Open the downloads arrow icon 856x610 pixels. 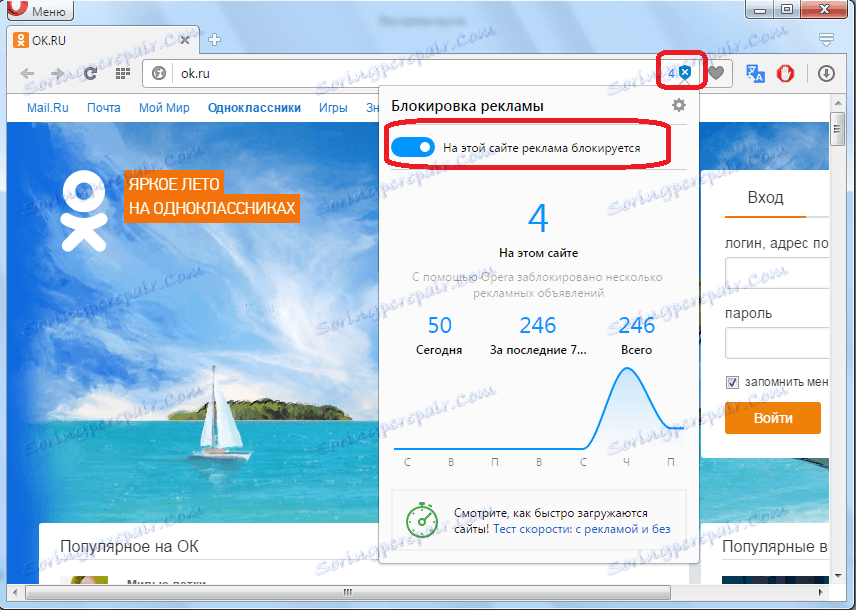[x=827, y=73]
